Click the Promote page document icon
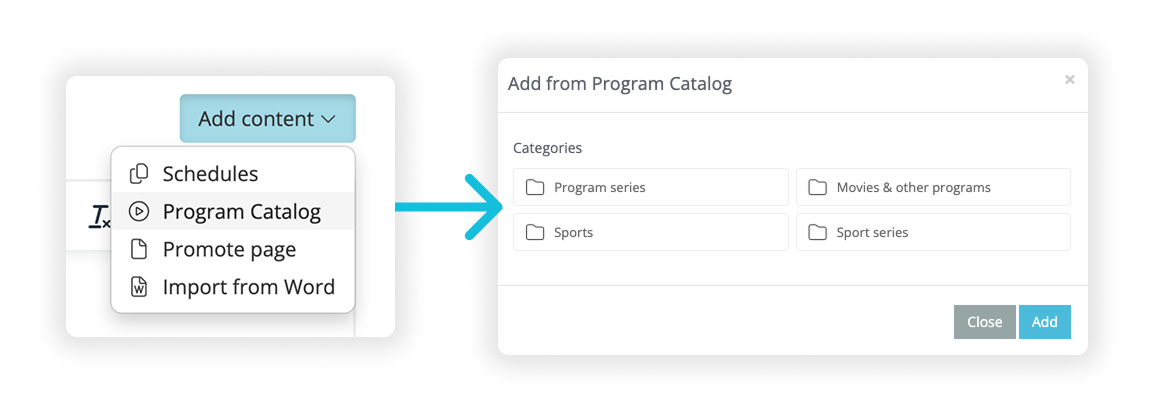Image resolution: width=1154 pixels, height=413 pixels. [x=139, y=249]
